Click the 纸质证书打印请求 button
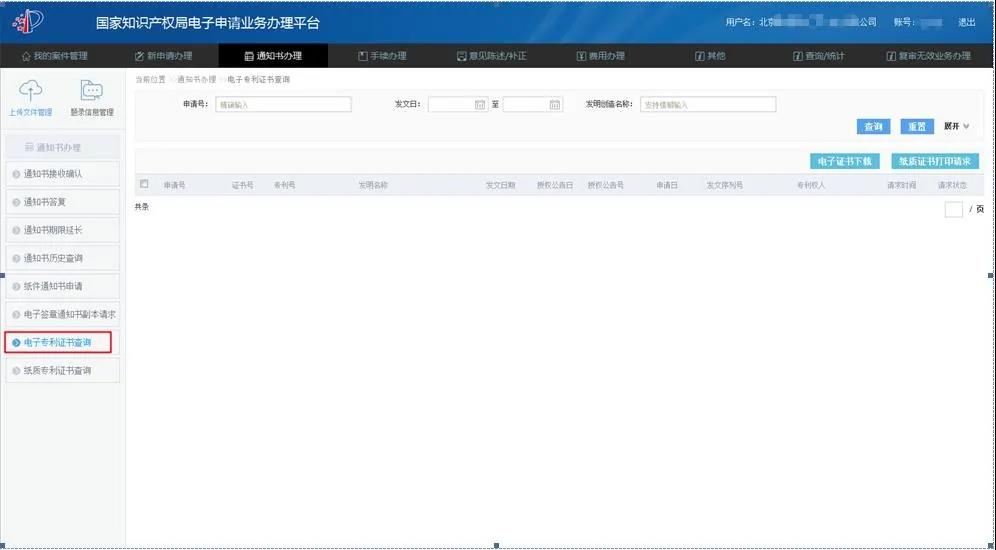 934,161
